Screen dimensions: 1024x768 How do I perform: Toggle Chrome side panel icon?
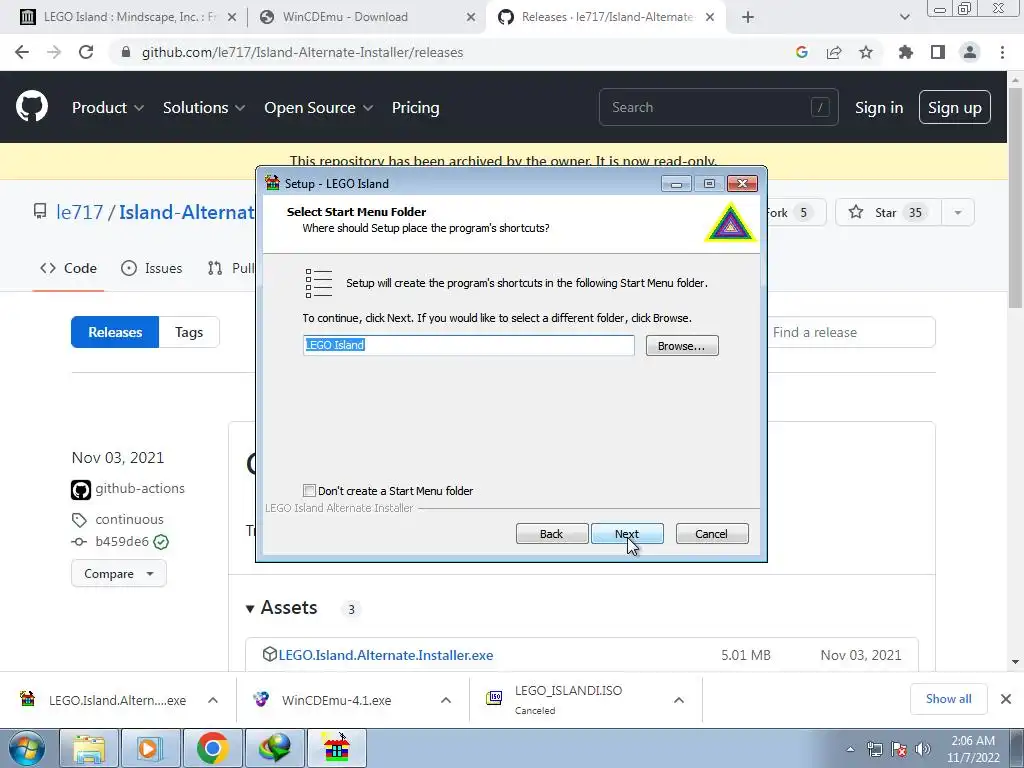pos(938,52)
